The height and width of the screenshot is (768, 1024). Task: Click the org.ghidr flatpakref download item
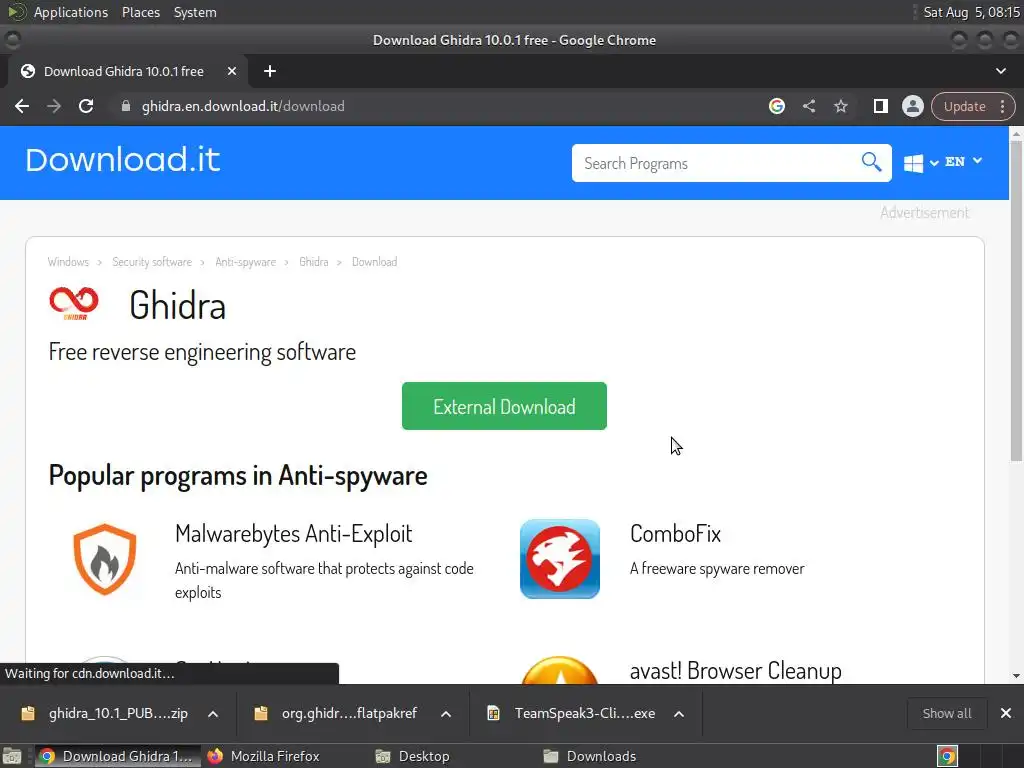click(x=338, y=713)
